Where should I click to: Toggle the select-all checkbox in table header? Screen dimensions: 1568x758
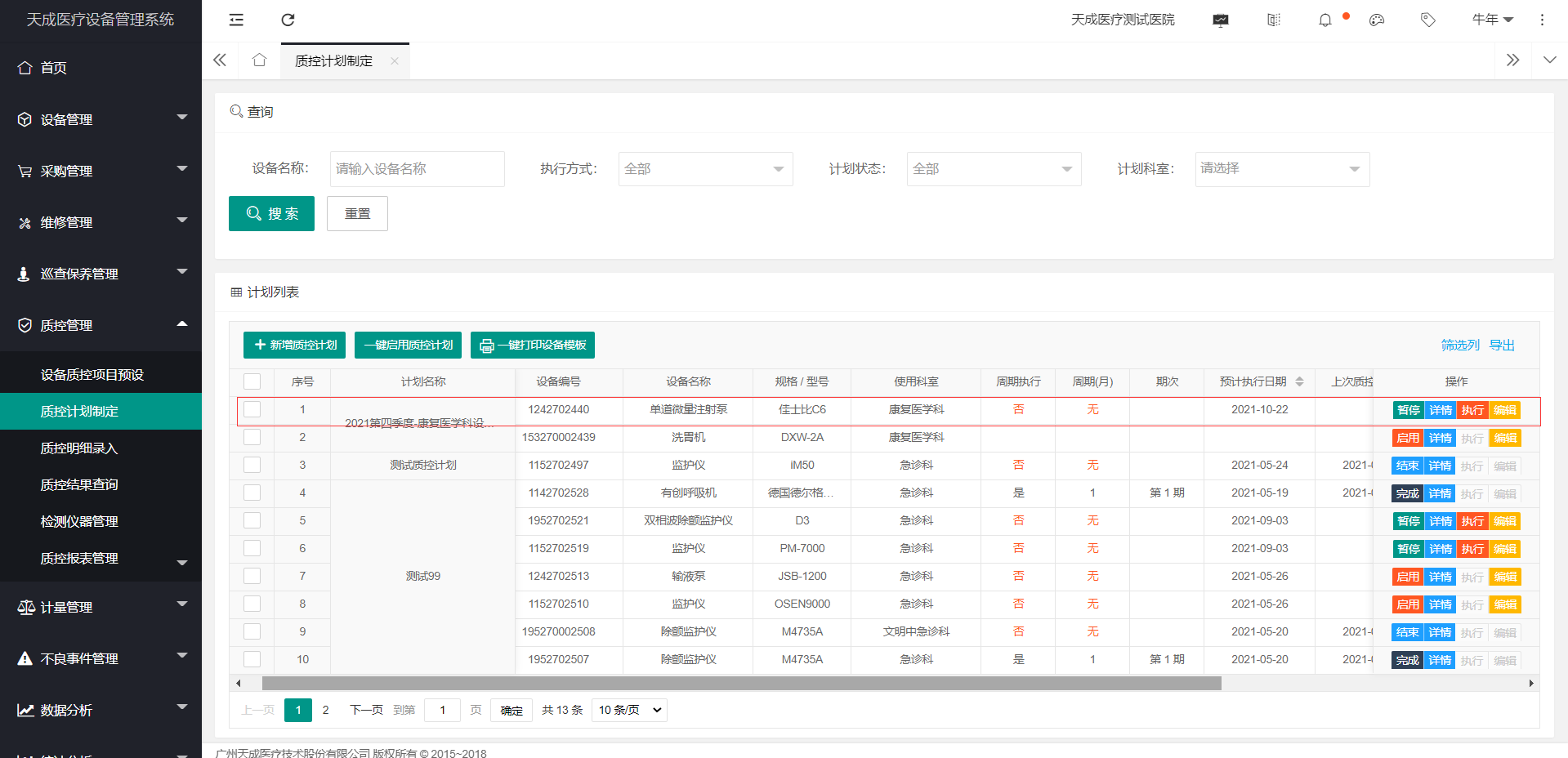click(x=252, y=381)
